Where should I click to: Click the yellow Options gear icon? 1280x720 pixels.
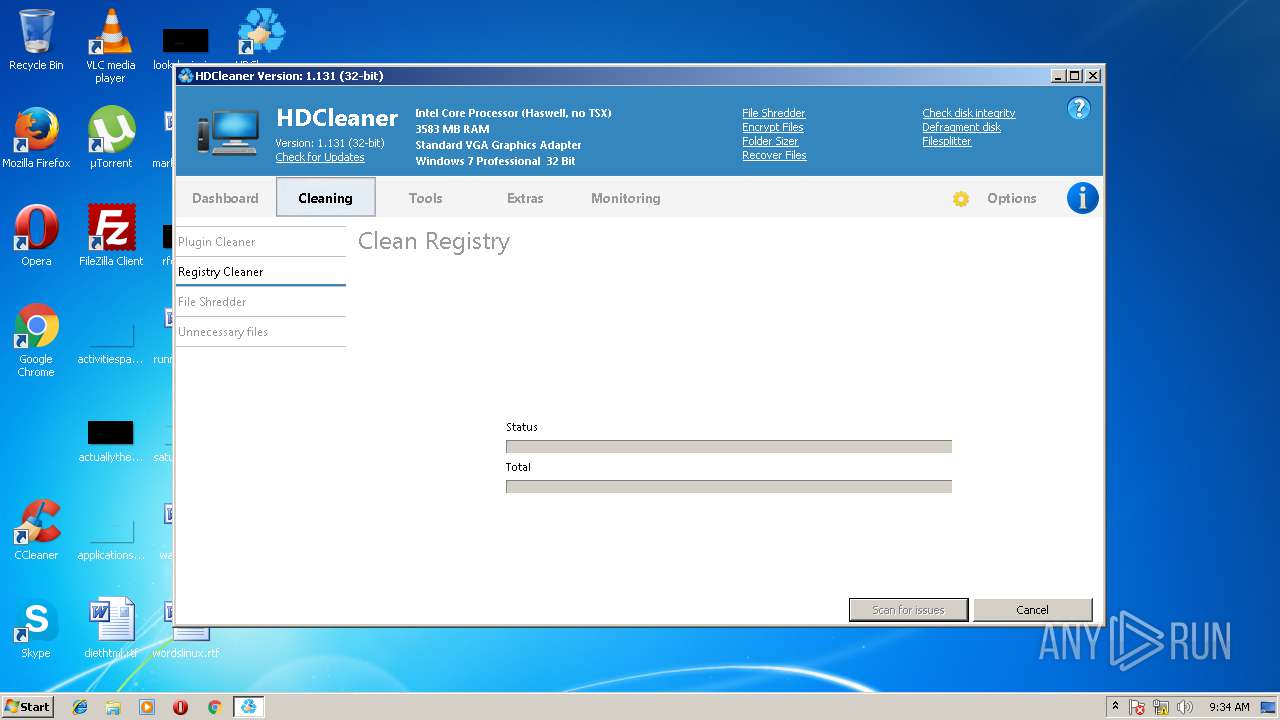coord(961,199)
